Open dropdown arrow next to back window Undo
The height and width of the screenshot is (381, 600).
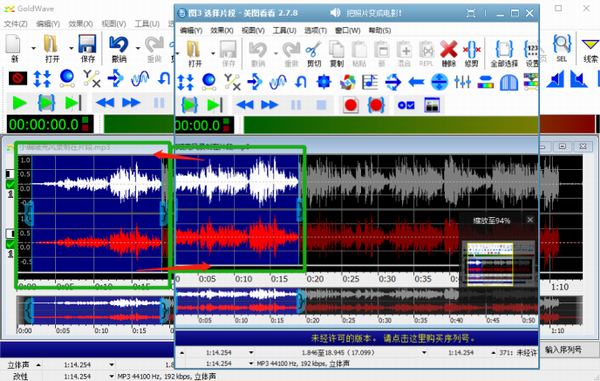(138, 48)
